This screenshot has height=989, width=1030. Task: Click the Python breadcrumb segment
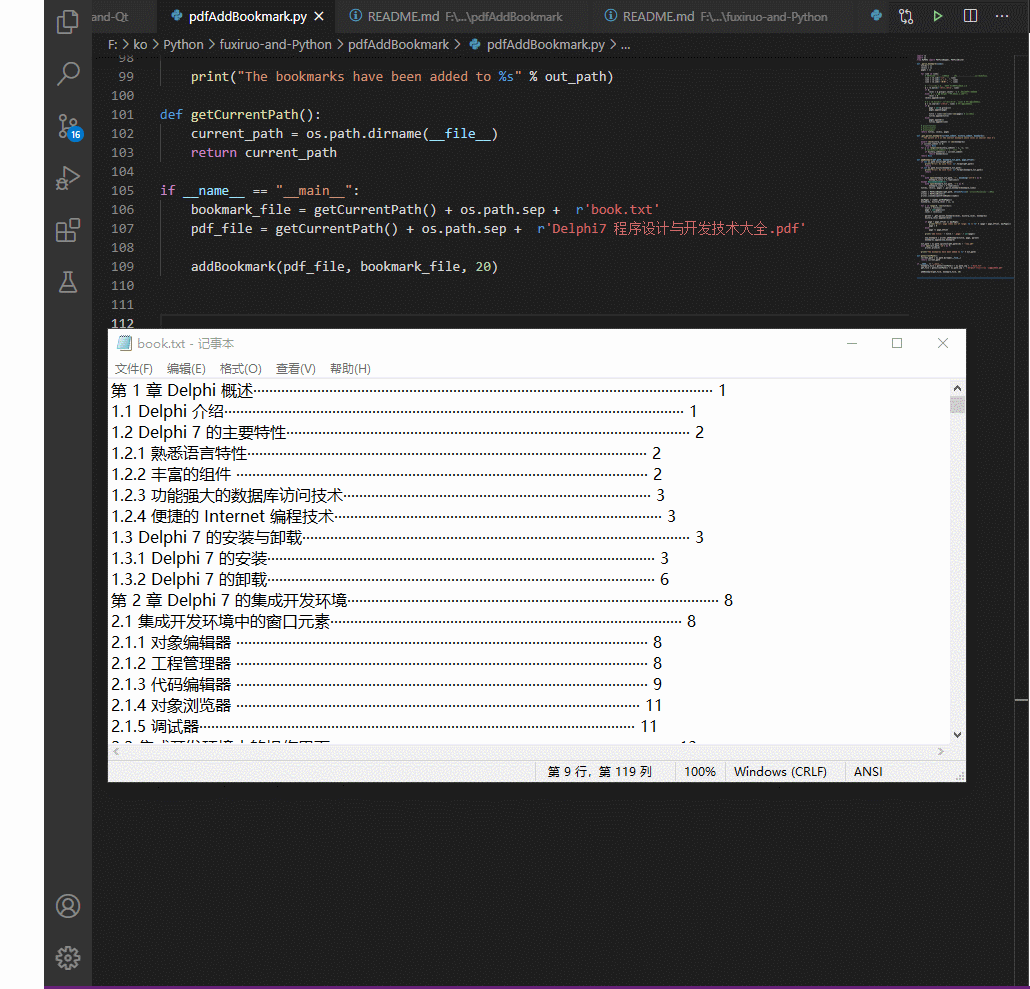point(183,44)
